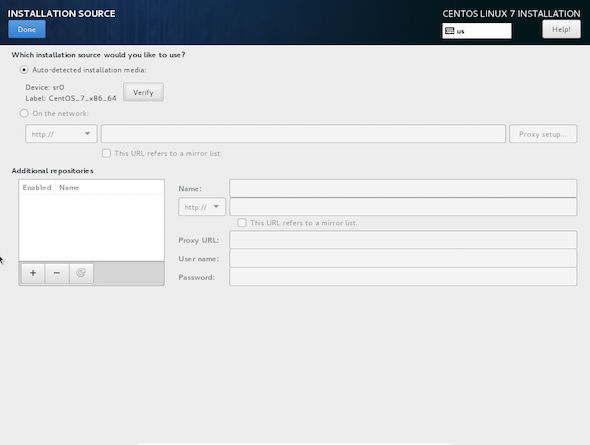Check mirror list box under network URL

click(x=106, y=153)
